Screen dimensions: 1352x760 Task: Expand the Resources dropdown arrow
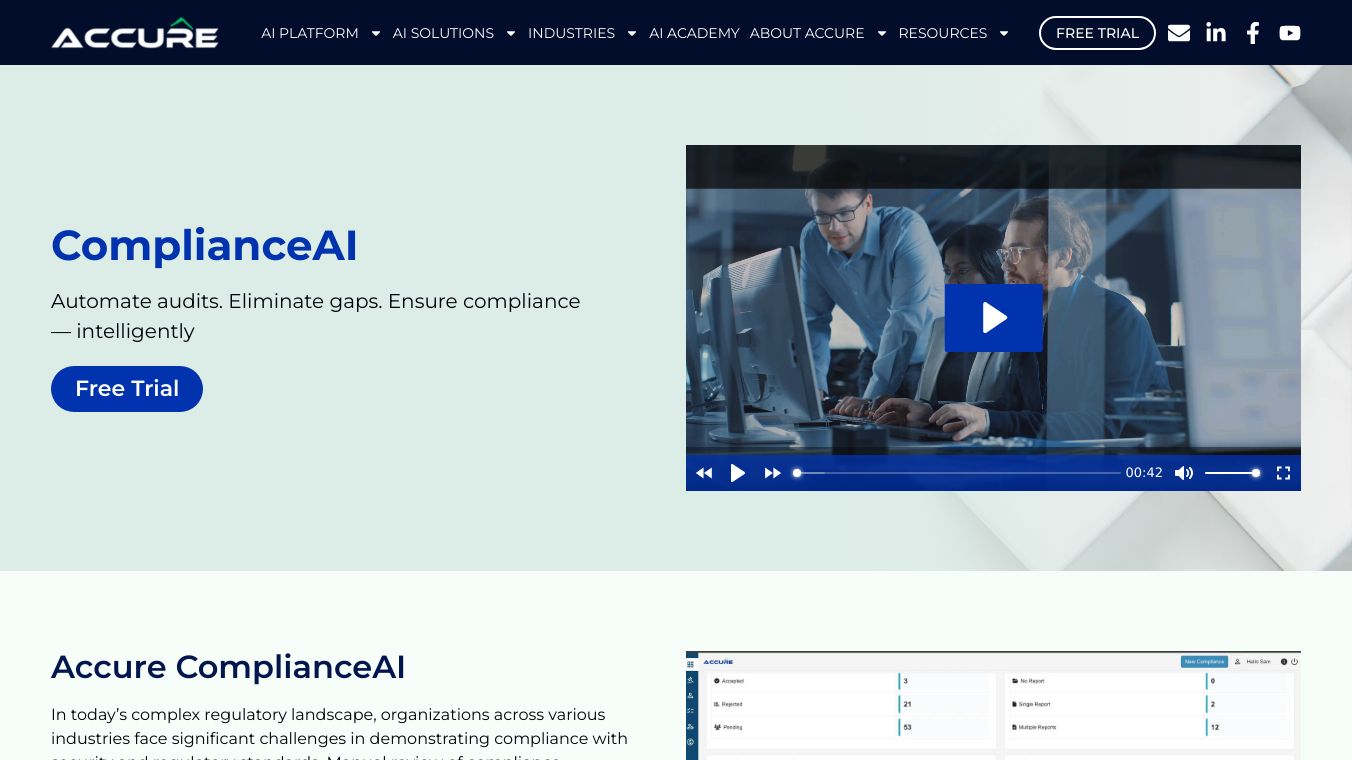pyautogui.click(x=1004, y=33)
